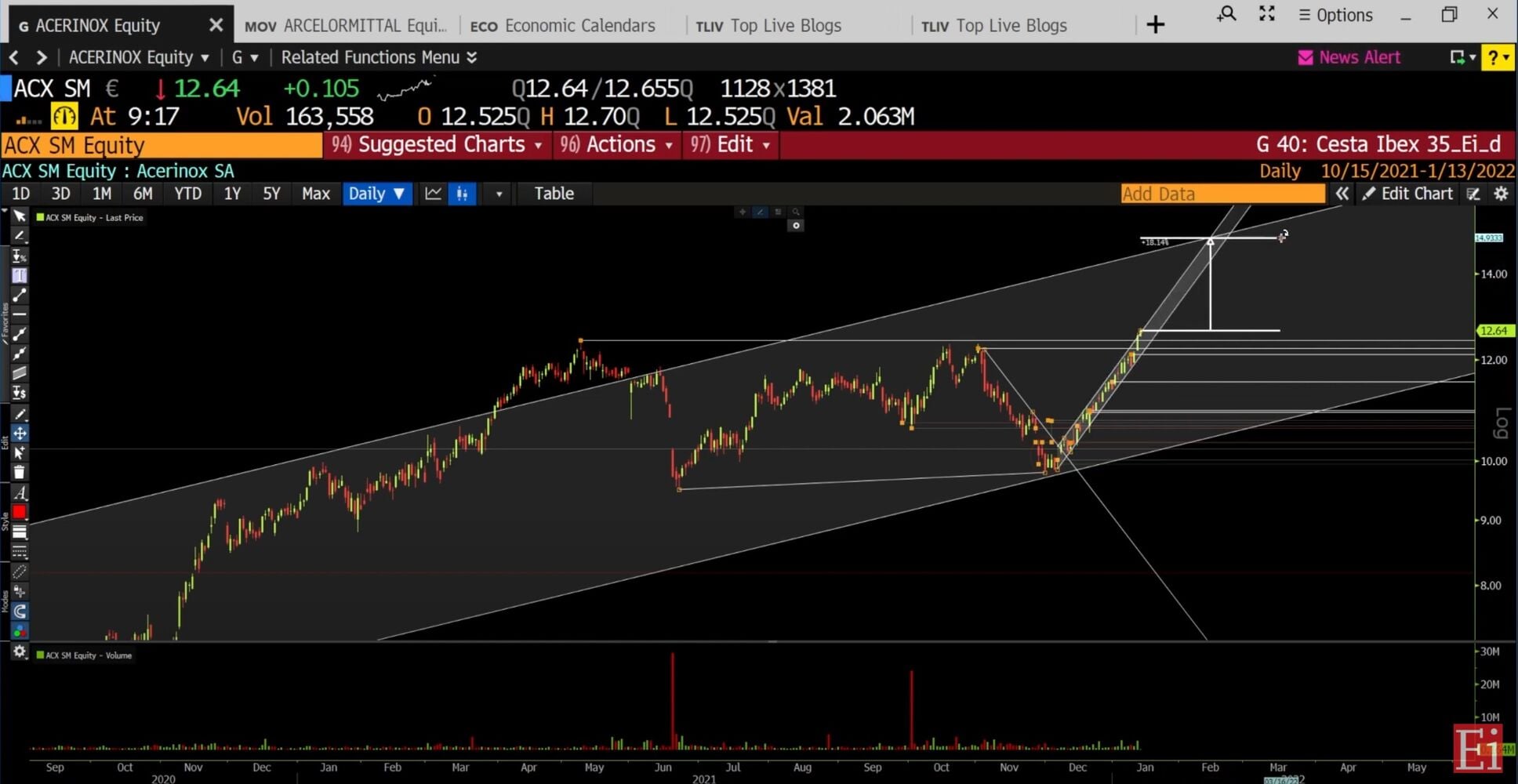Open chart settings gear icon

point(1502,194)
